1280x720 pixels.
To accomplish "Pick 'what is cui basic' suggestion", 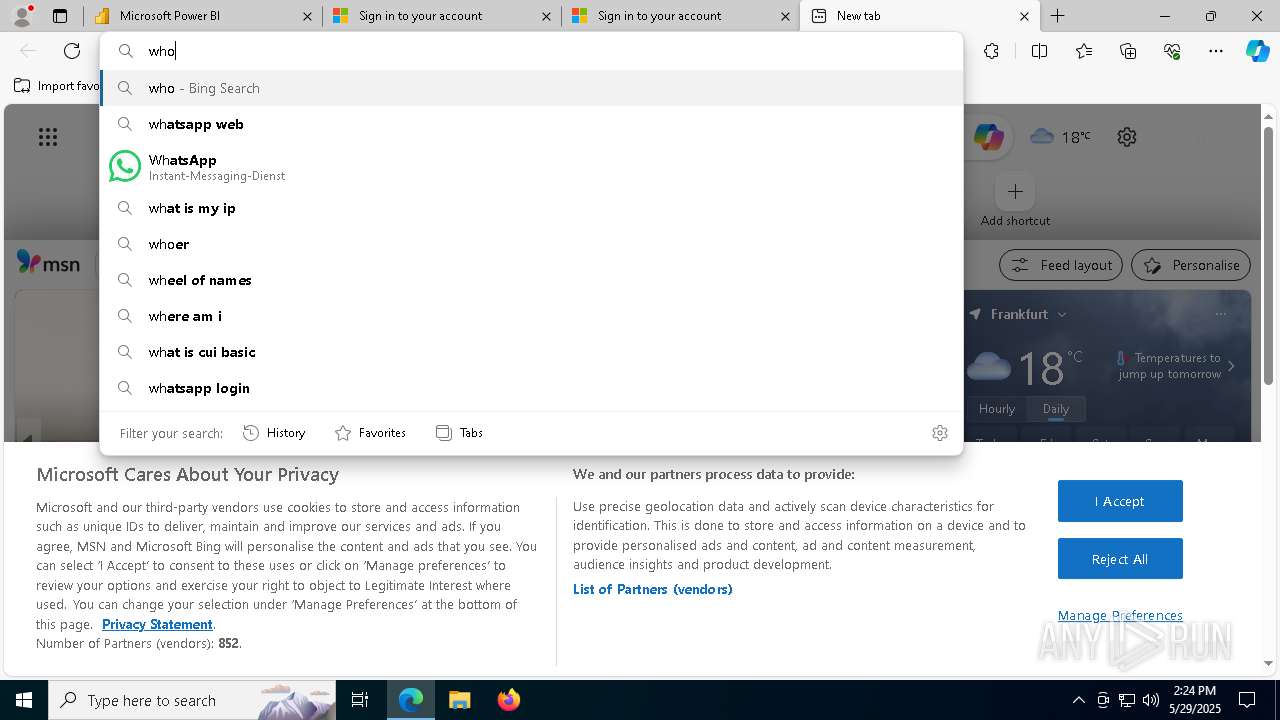I will [x=531, y=352].
